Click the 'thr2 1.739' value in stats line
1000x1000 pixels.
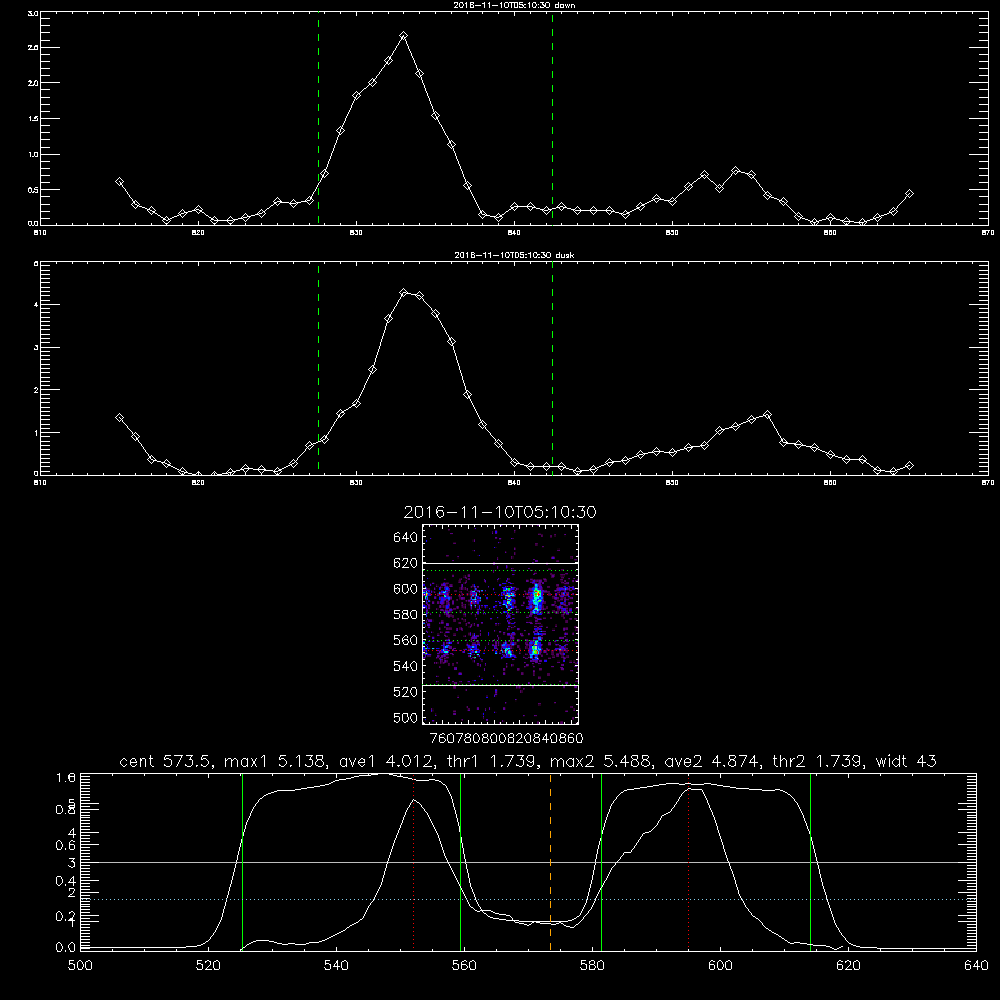pyautogui.click(x=819, y=761)
